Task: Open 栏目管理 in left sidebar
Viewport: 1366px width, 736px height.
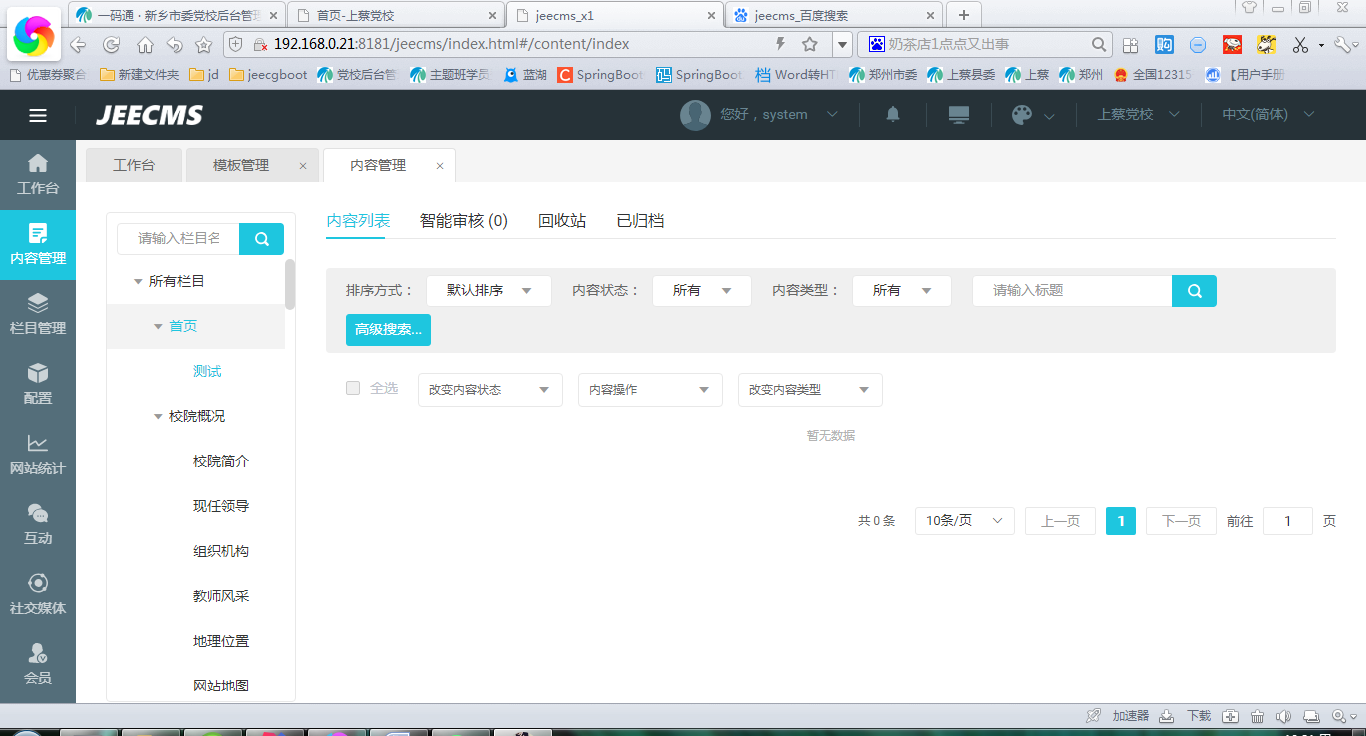Action: coord(38,314)
